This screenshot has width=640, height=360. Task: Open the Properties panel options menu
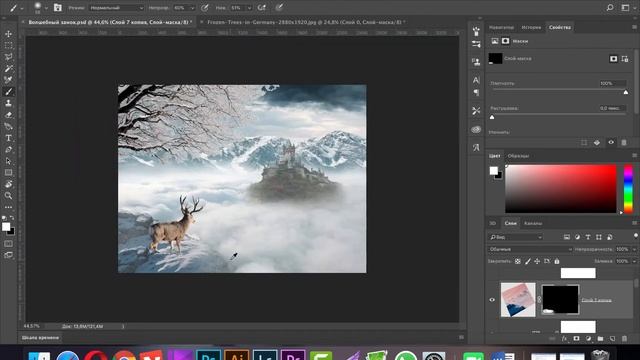click(634, 27)
